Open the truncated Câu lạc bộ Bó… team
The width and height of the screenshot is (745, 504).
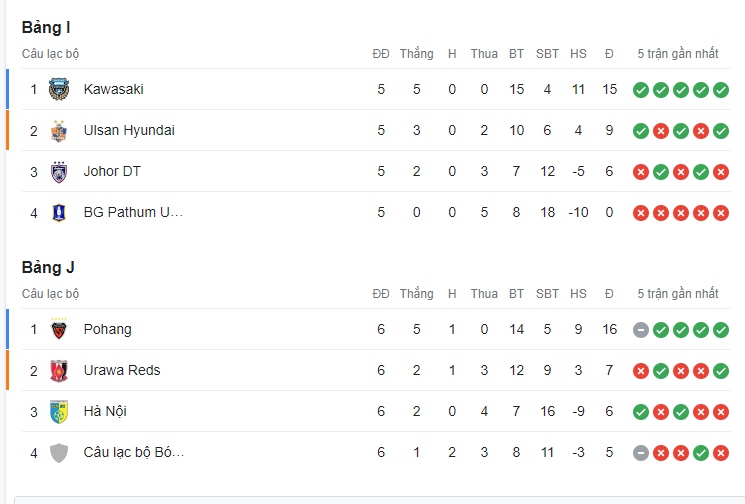(134, 453)
